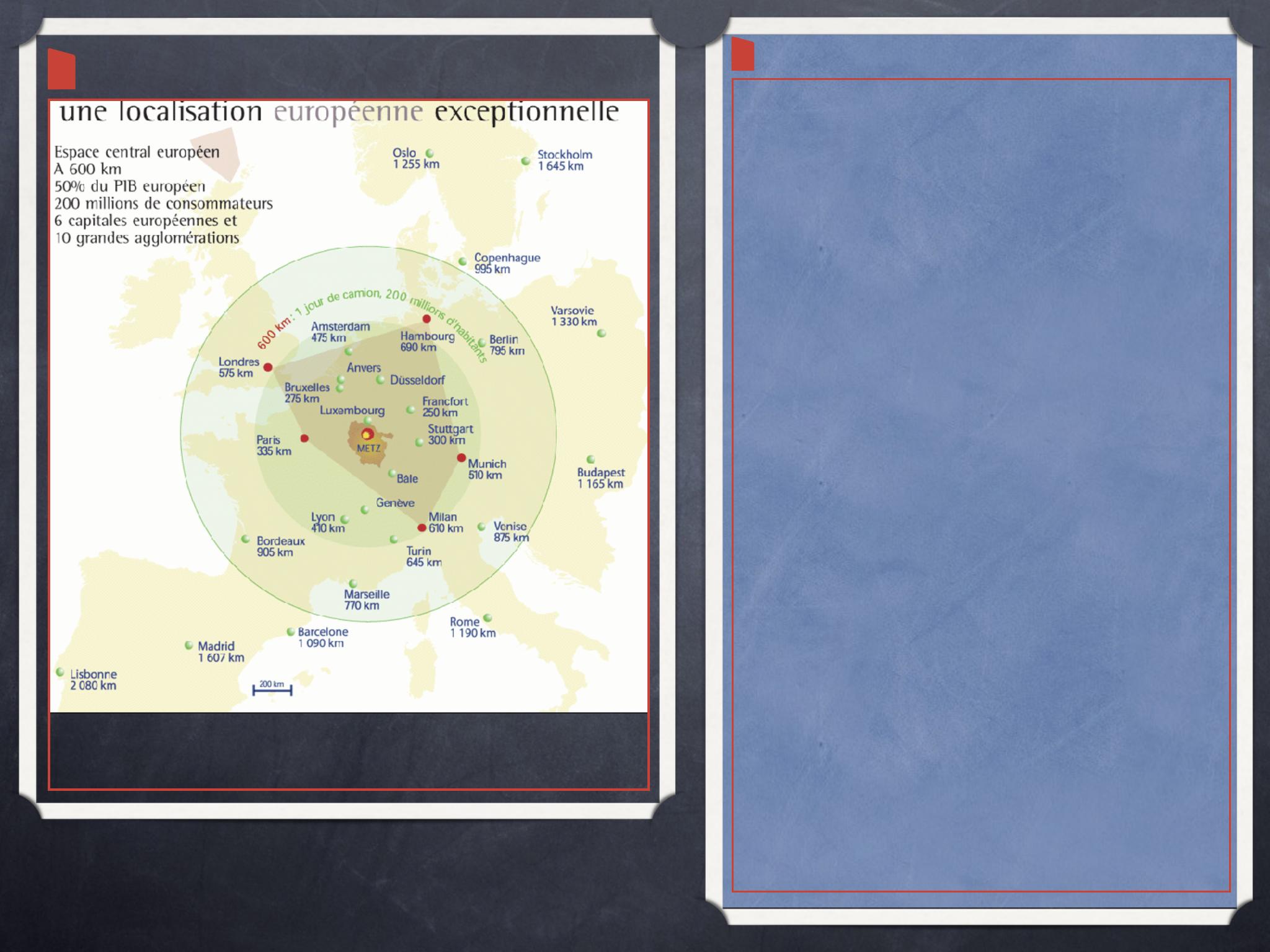The width and height of the screenshot is (1270, 952).
Task: Select the METZ center marker
Action: tap(367, 434)
